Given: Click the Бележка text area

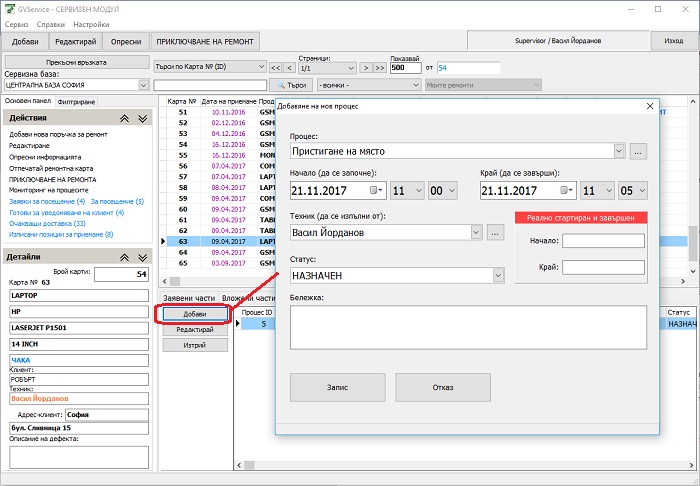Looking at the screenshot, I should click(468, 327).
